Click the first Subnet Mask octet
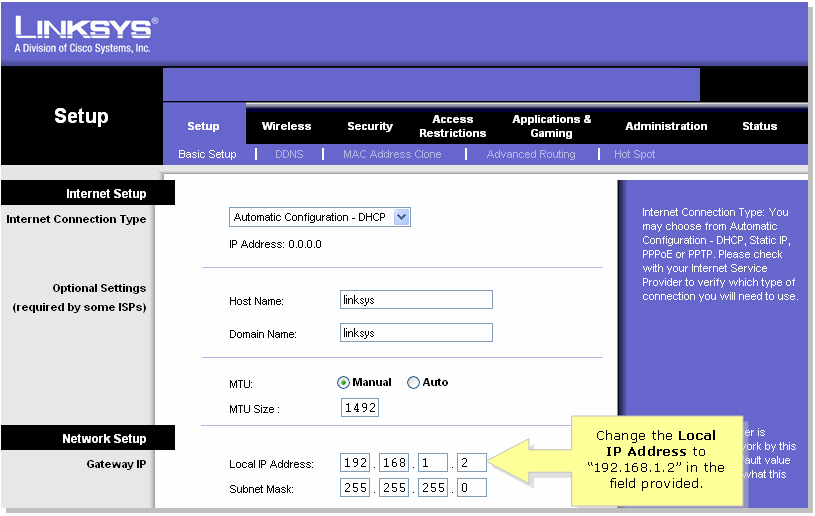This screenshot has height=516, width=815. tap(355, 488)
